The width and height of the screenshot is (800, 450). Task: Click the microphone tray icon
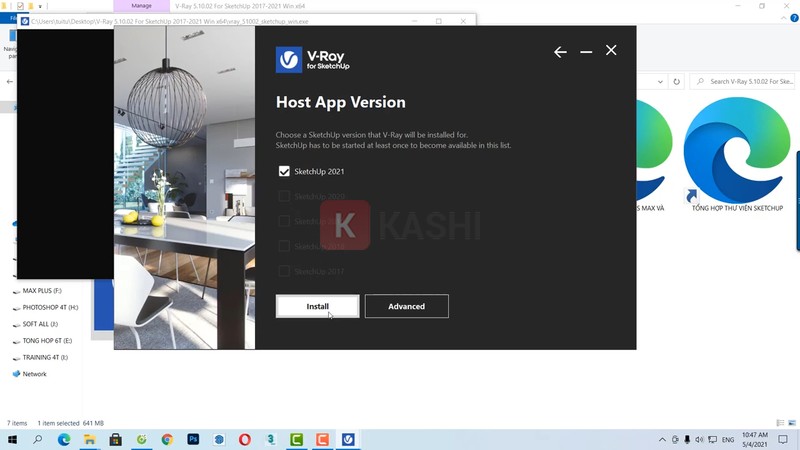tap(687, 439)
